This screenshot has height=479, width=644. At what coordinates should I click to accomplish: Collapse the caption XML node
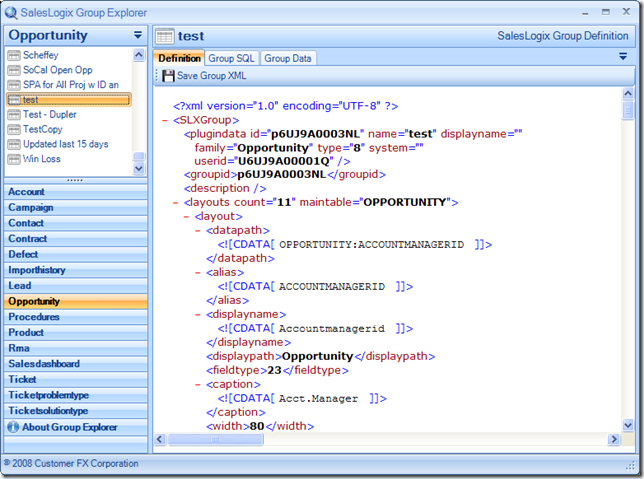click(x=198, y=385)
